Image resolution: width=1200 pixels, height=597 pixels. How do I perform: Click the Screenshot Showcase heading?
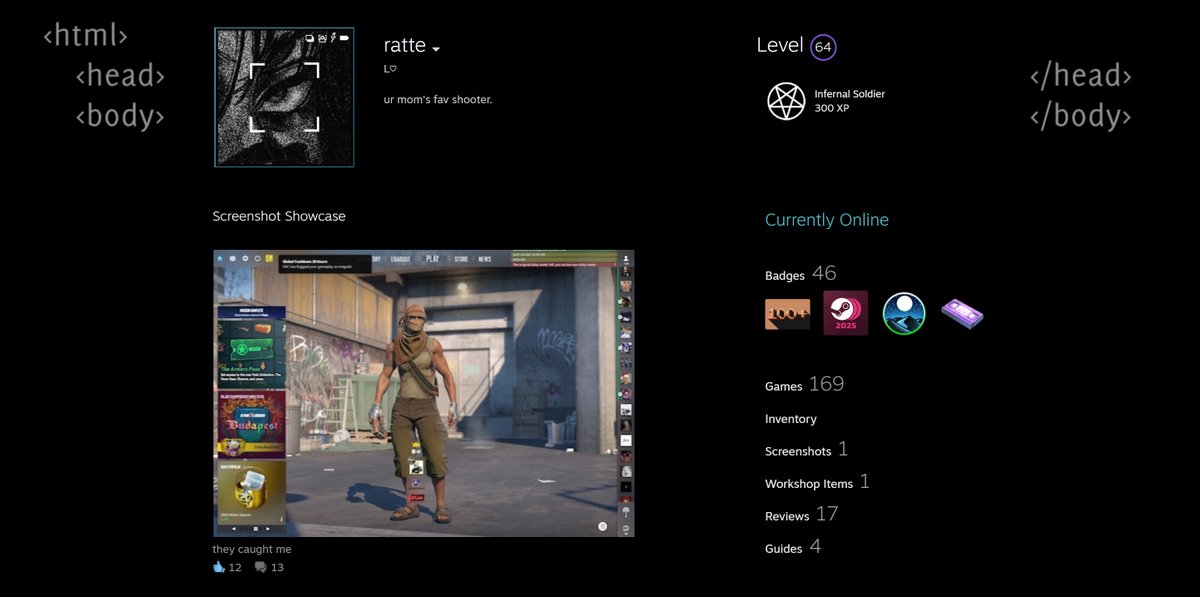click(x=279, y=216)
